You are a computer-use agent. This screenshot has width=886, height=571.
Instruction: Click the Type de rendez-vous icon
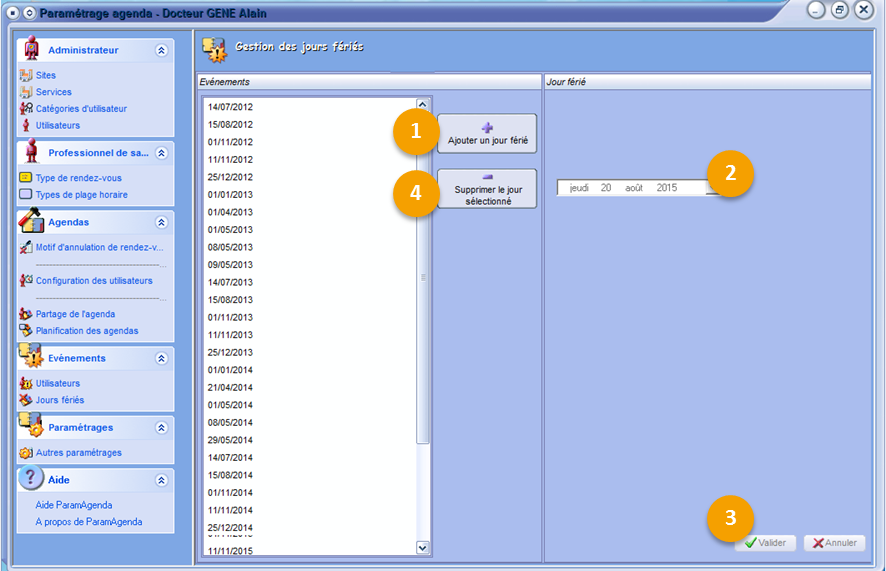26,178
